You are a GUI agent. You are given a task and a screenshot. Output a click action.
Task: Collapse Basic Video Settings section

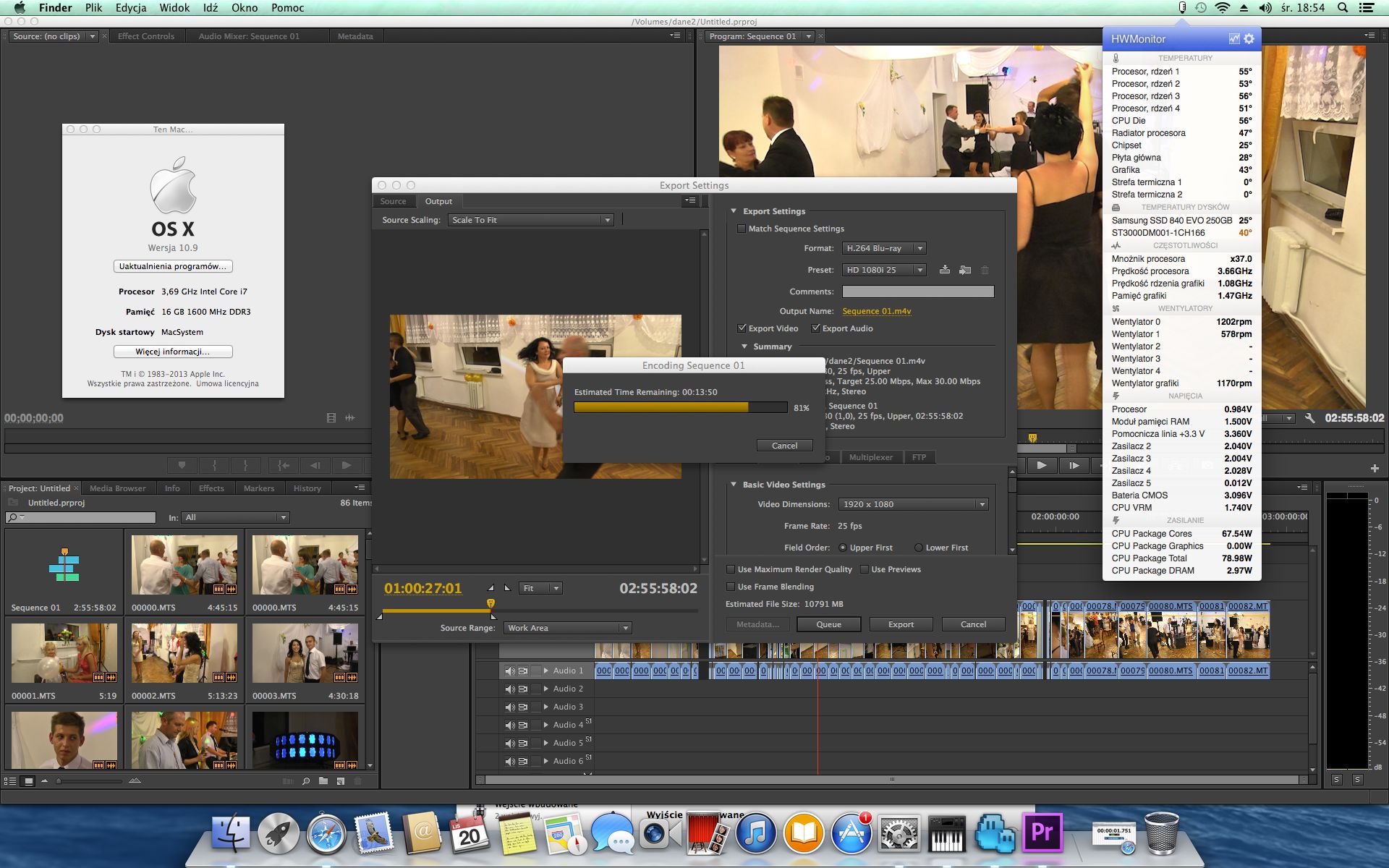tap(734, 485)
